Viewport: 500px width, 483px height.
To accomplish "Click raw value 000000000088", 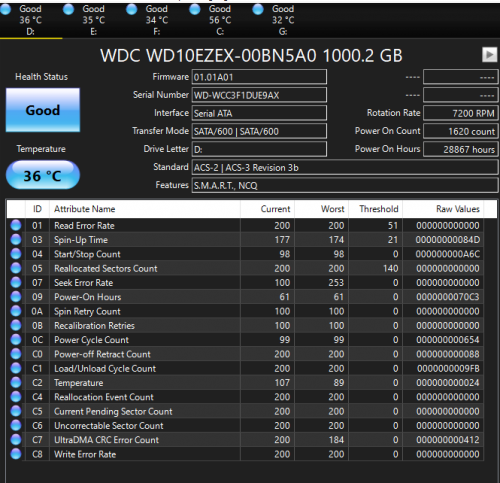I will click(448, 354).
